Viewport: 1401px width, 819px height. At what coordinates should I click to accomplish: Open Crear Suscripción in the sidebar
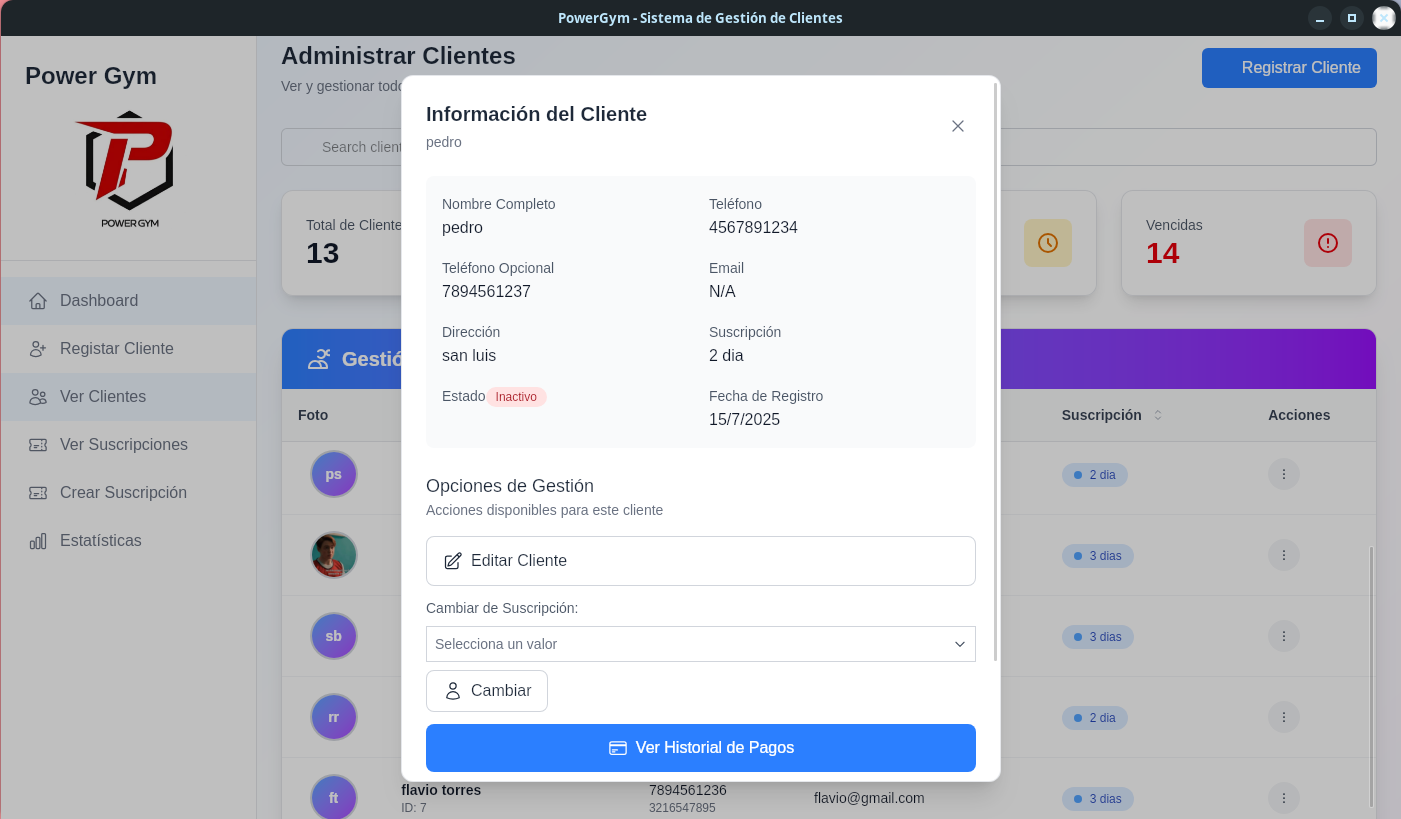(129, 493)
